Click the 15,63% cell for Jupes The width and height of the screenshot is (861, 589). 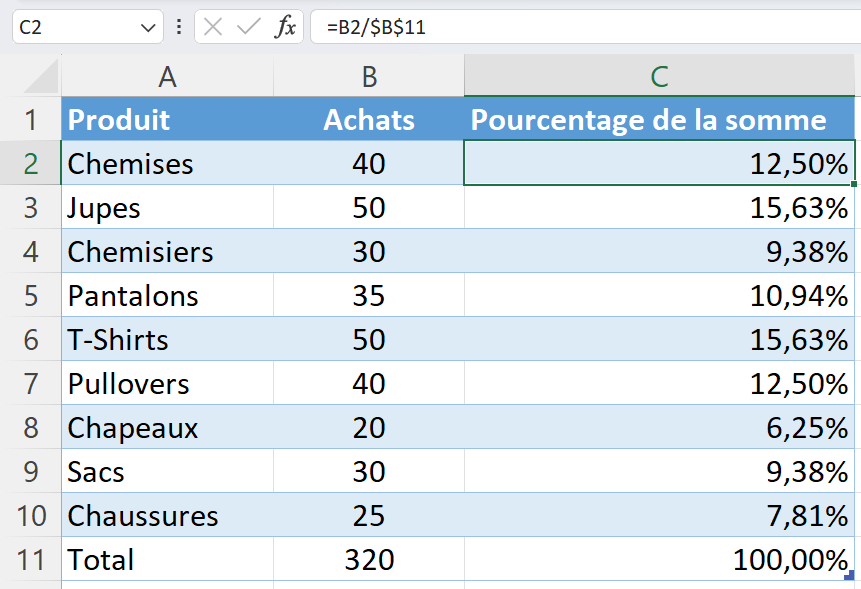coord(659,207)
